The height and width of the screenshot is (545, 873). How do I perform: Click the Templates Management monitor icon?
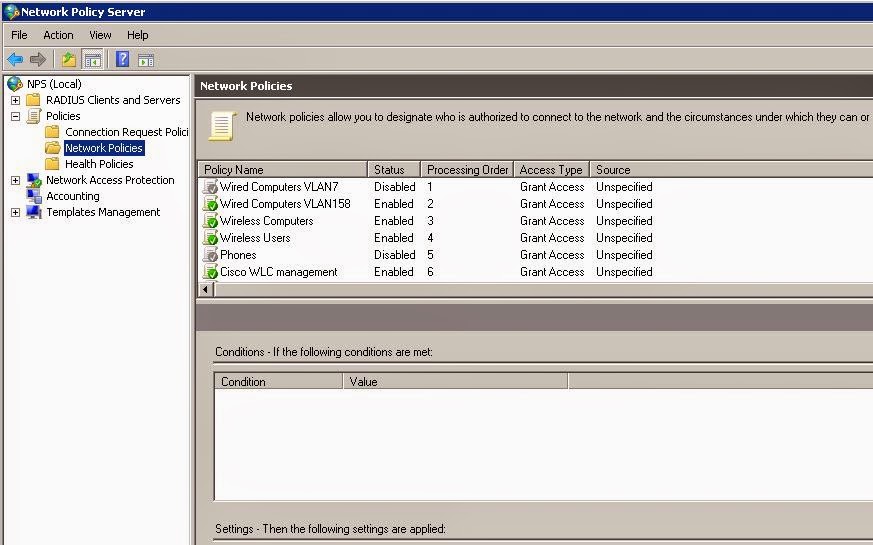click(34, 212)
